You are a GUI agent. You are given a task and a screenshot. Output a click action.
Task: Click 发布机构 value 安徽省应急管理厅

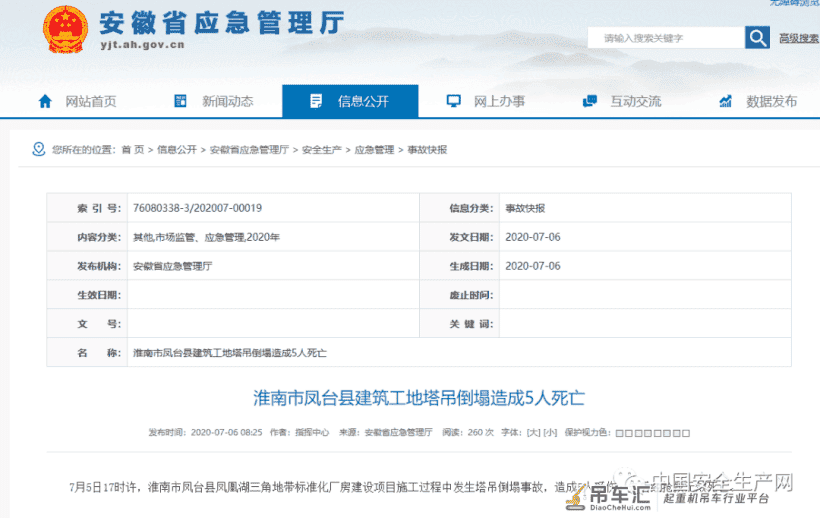pos(173,267)
